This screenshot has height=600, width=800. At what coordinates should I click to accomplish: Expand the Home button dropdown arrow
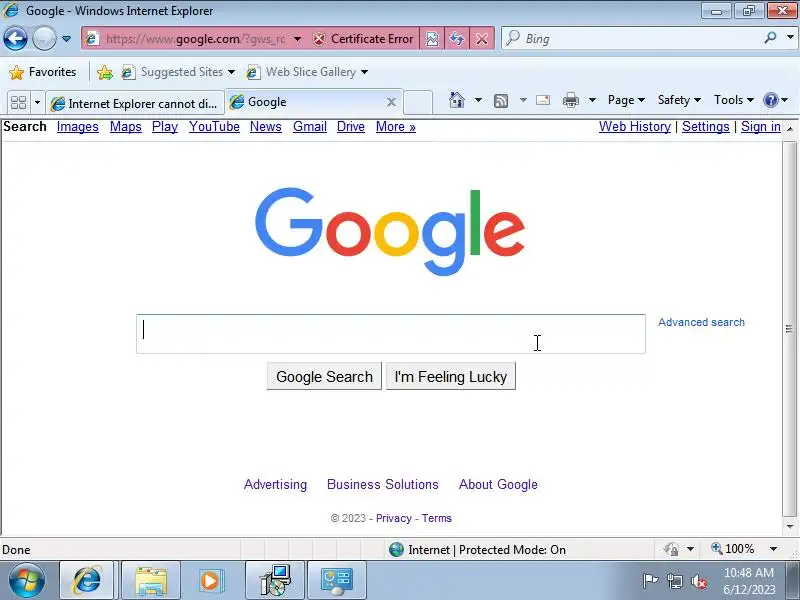(478, 100)
